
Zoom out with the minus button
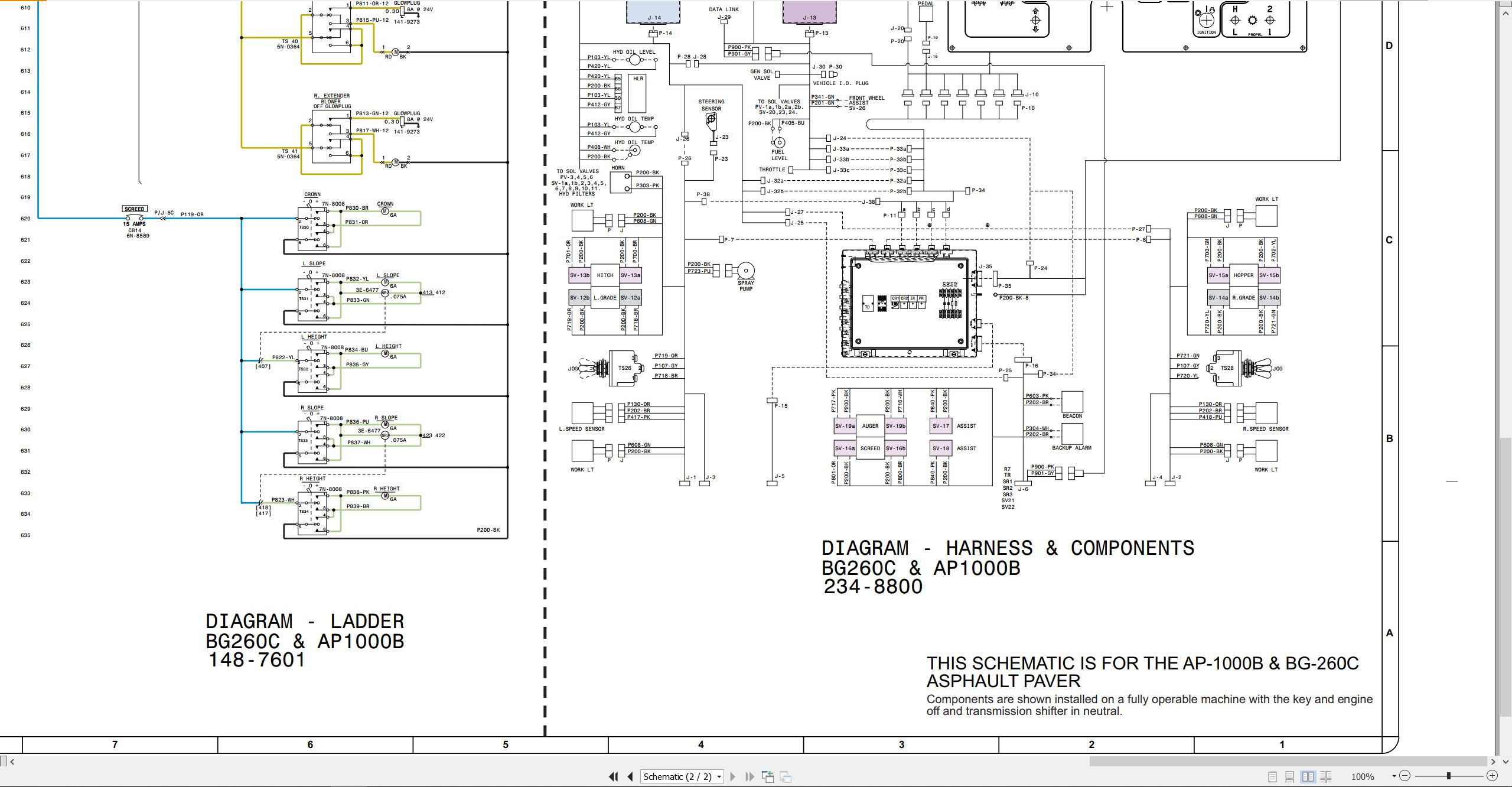coord(1405,776)
